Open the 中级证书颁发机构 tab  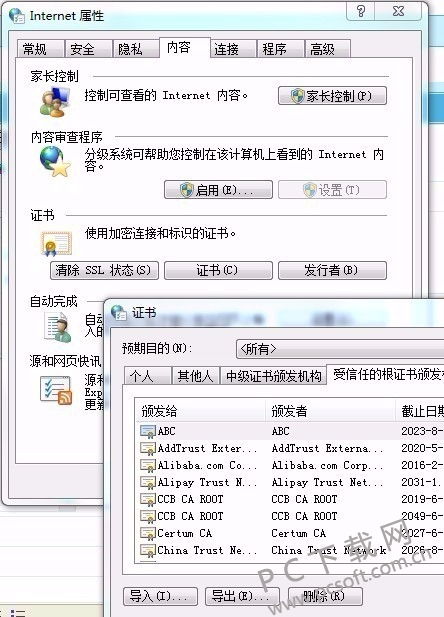(274, 376)
